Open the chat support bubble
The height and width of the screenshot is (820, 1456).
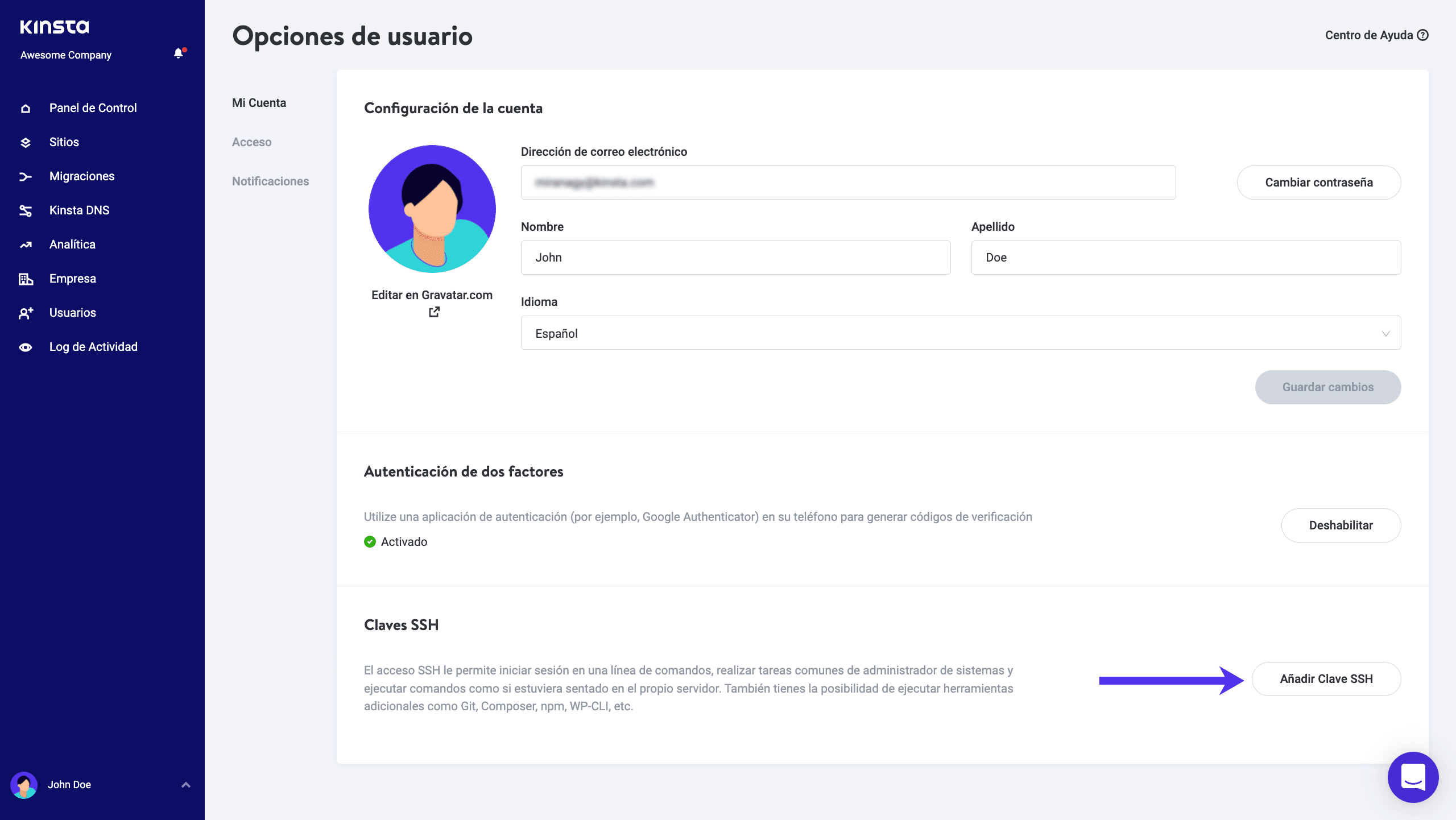(x=1413, y=777)
